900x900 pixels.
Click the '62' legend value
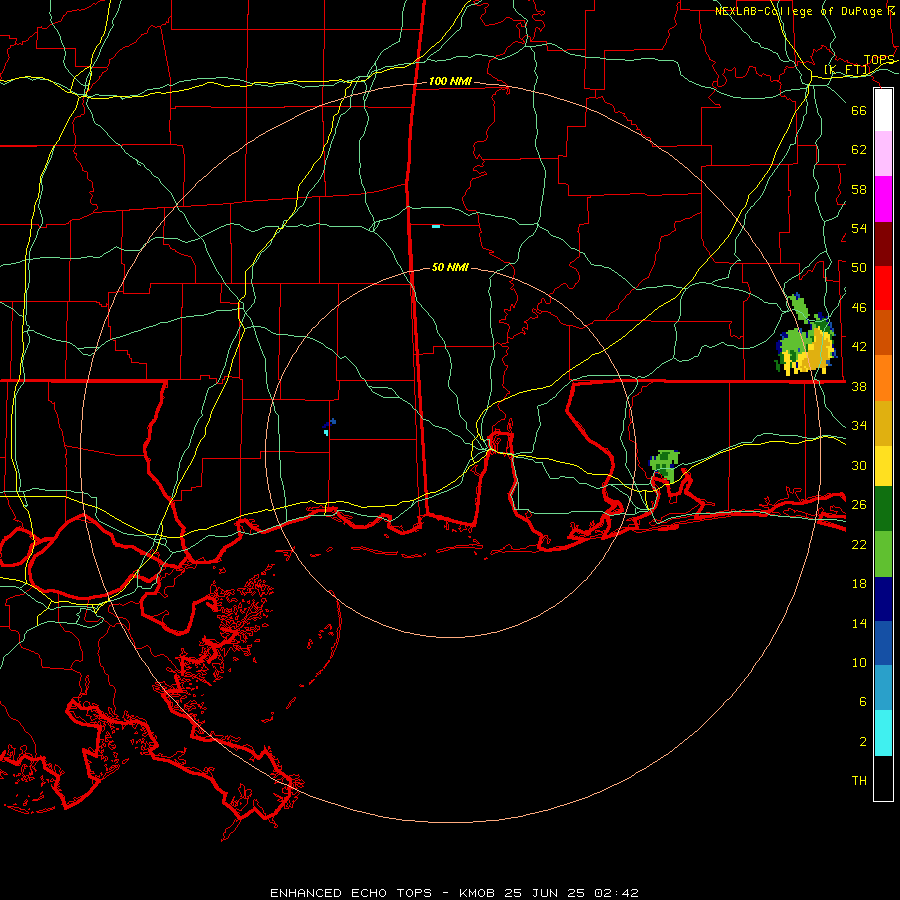(x=859, y=150)
